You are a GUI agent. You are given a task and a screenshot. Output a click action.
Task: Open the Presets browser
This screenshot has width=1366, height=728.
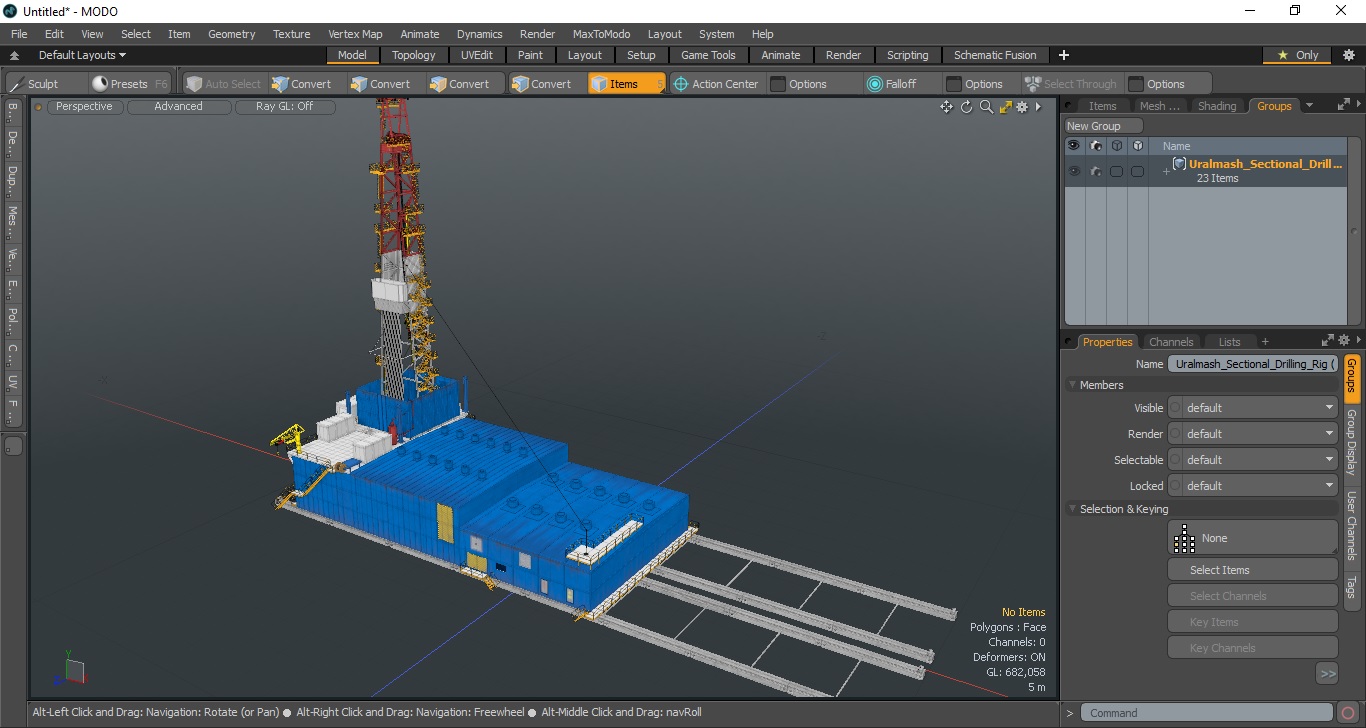point(129,84)
